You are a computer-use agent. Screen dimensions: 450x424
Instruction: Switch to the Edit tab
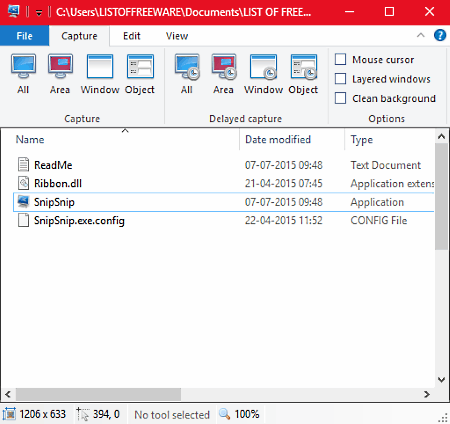[x=132, y=36]
